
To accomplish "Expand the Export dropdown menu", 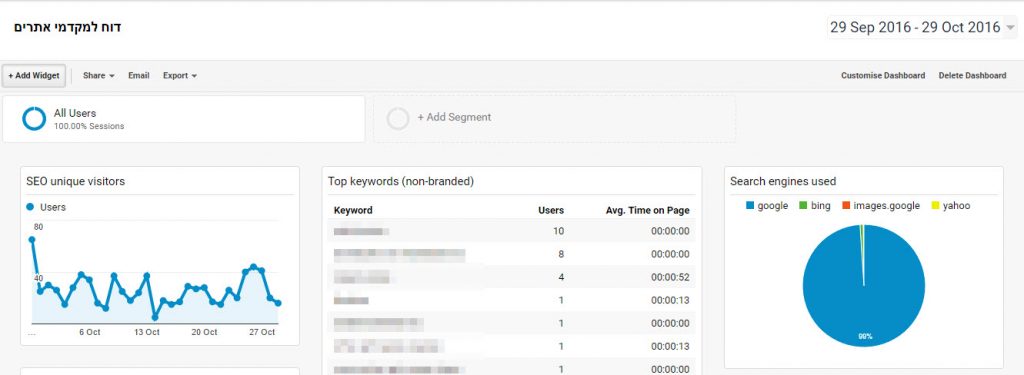I will (180, 76).
